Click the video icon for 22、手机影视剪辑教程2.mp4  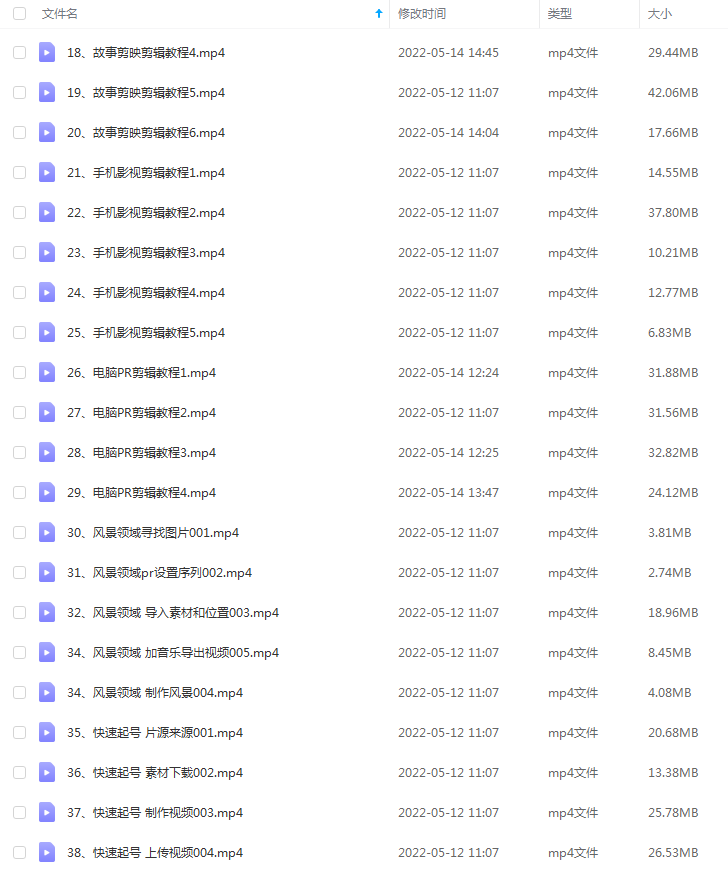pos(47,213)
